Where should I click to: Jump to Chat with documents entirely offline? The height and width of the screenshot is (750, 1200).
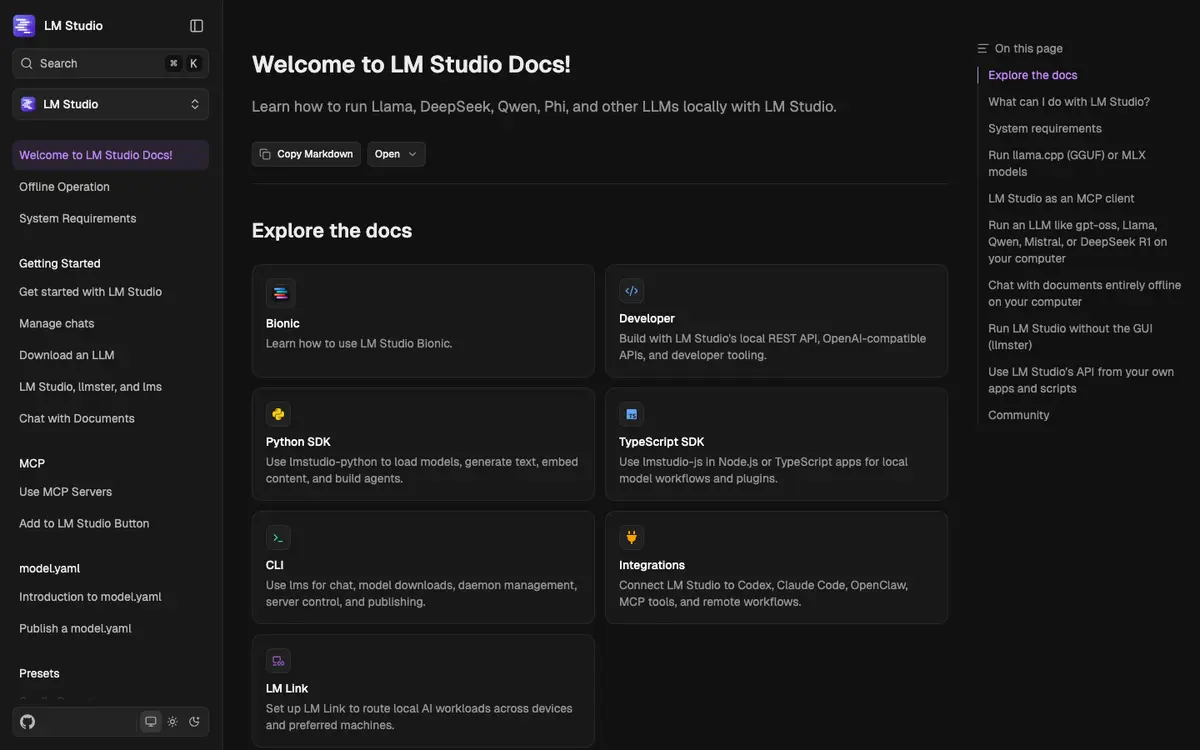[x=1085, y=293]
